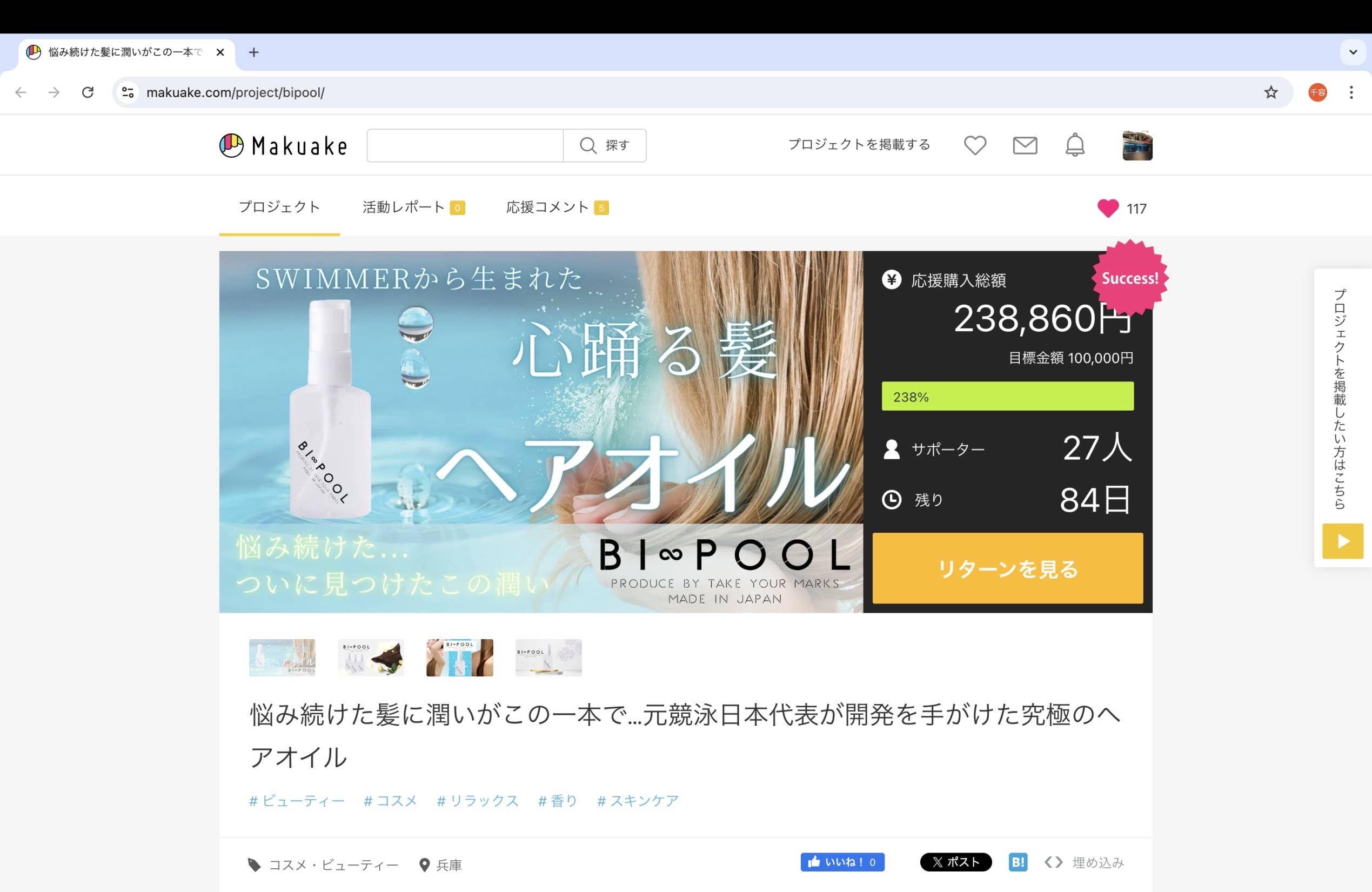Open new browser tab with plus
This screenshot has width=1372, height=892.
click(x=253, y=52)
